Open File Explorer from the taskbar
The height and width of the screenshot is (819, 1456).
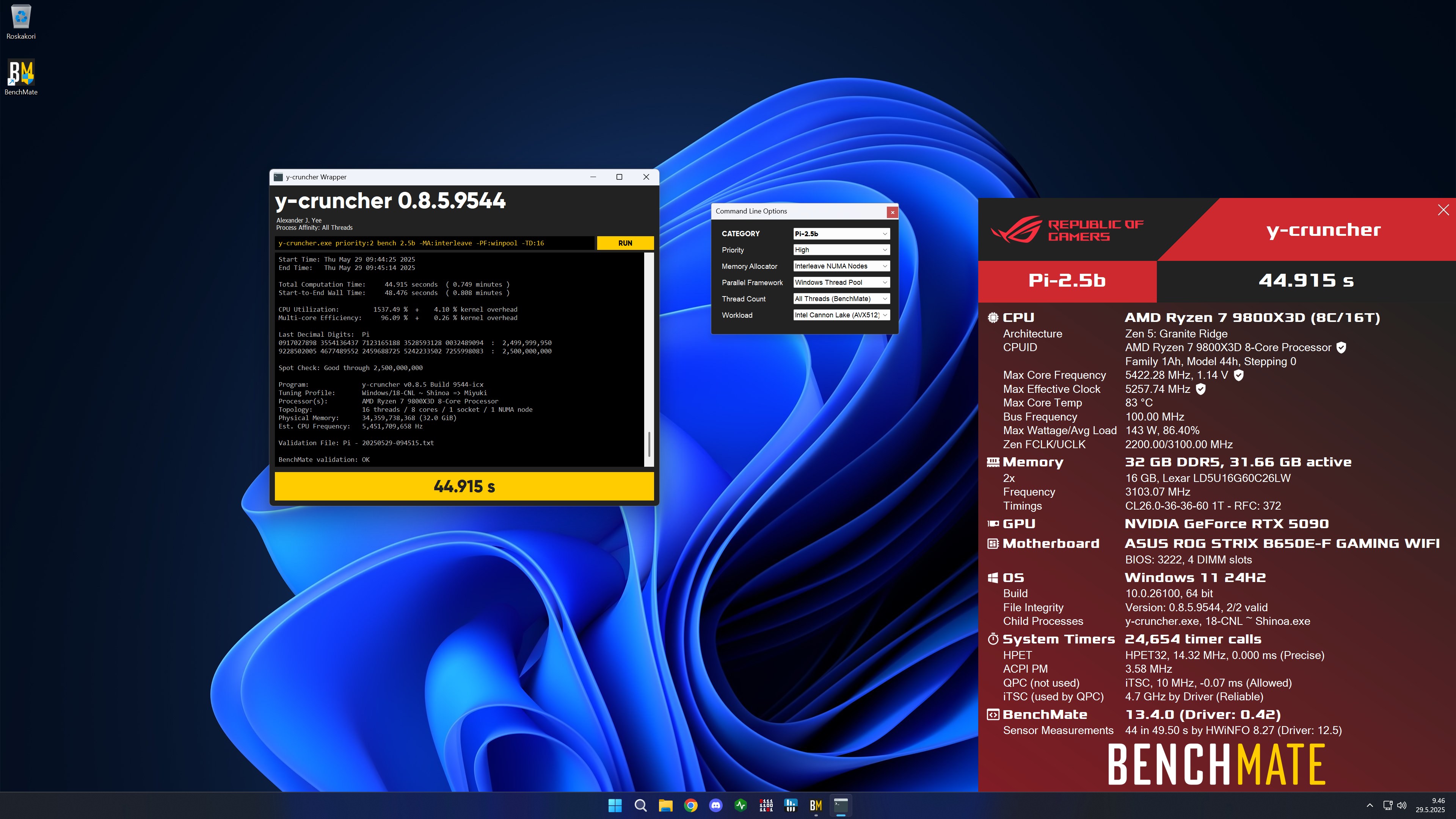(x=665, y=805)
